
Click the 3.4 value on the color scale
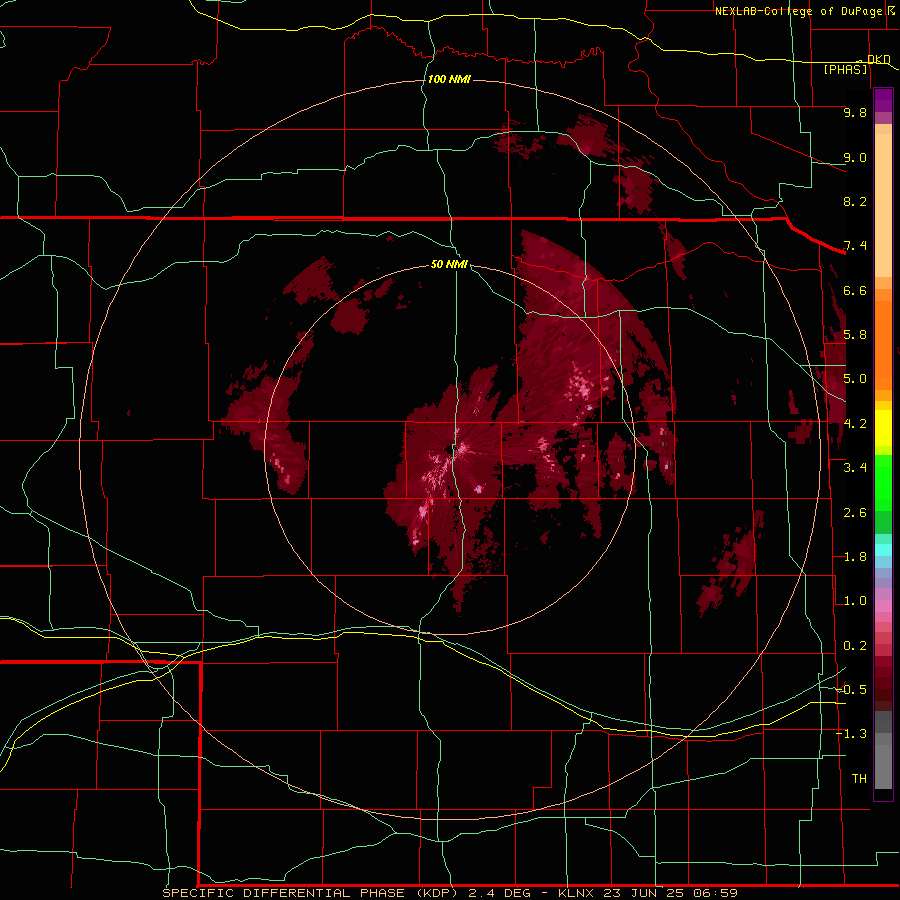855,468
